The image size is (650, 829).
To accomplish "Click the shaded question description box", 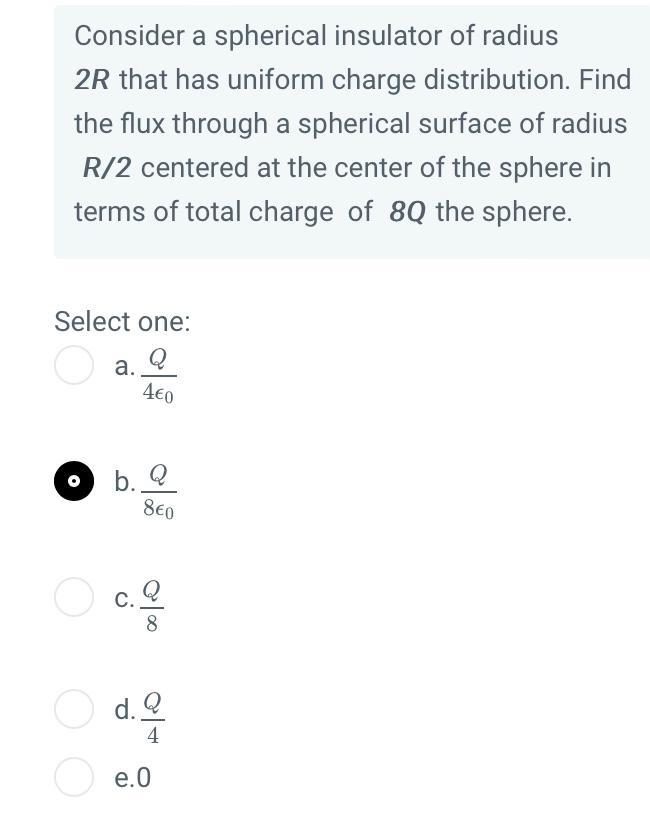I will [350, 130].
